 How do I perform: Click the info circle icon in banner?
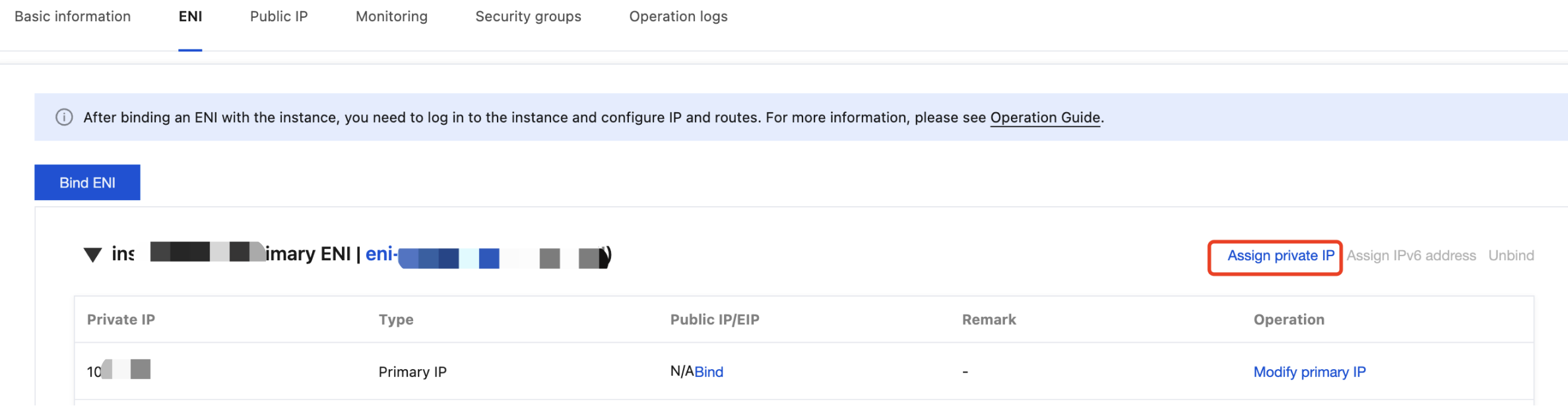[64, 118]
